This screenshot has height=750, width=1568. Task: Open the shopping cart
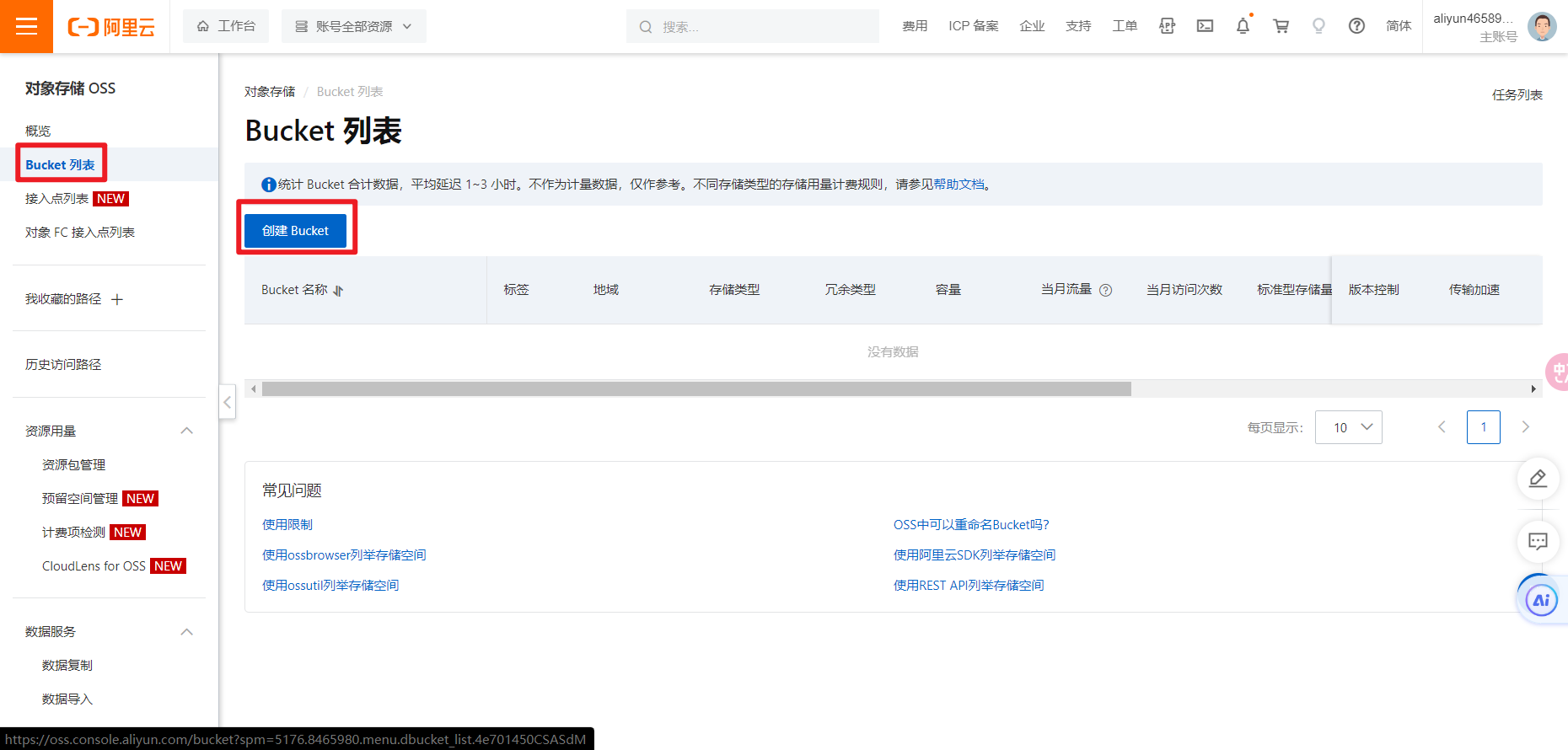point(1281,26)
